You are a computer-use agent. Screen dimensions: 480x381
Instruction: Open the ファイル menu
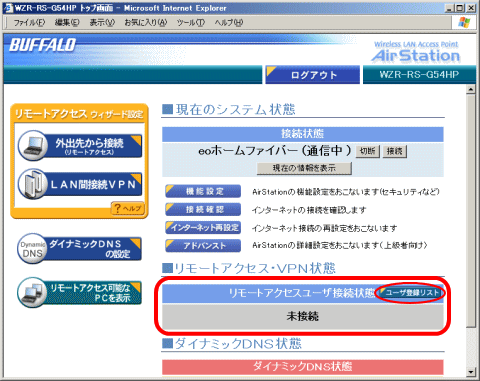(x=29, y=23)
